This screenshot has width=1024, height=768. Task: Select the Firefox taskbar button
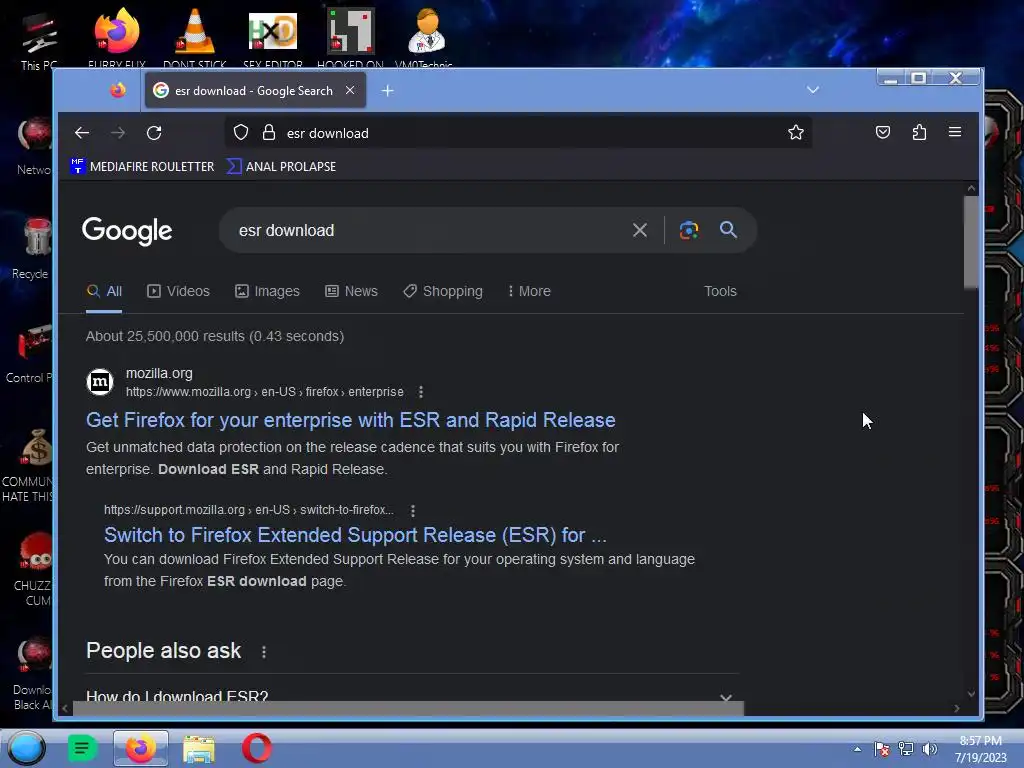[x=140, y=748]
